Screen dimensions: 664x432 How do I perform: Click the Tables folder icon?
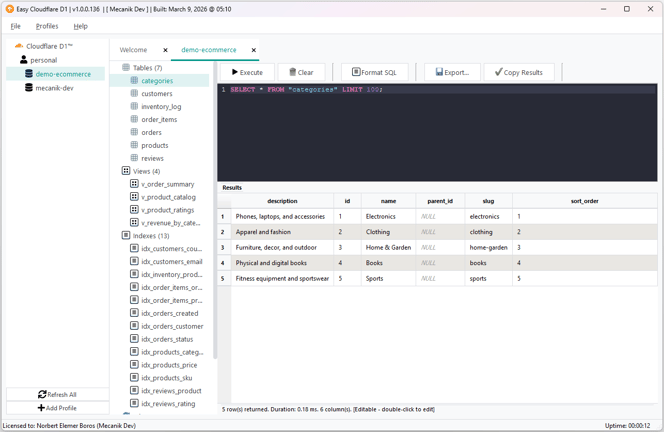point(126,67)
